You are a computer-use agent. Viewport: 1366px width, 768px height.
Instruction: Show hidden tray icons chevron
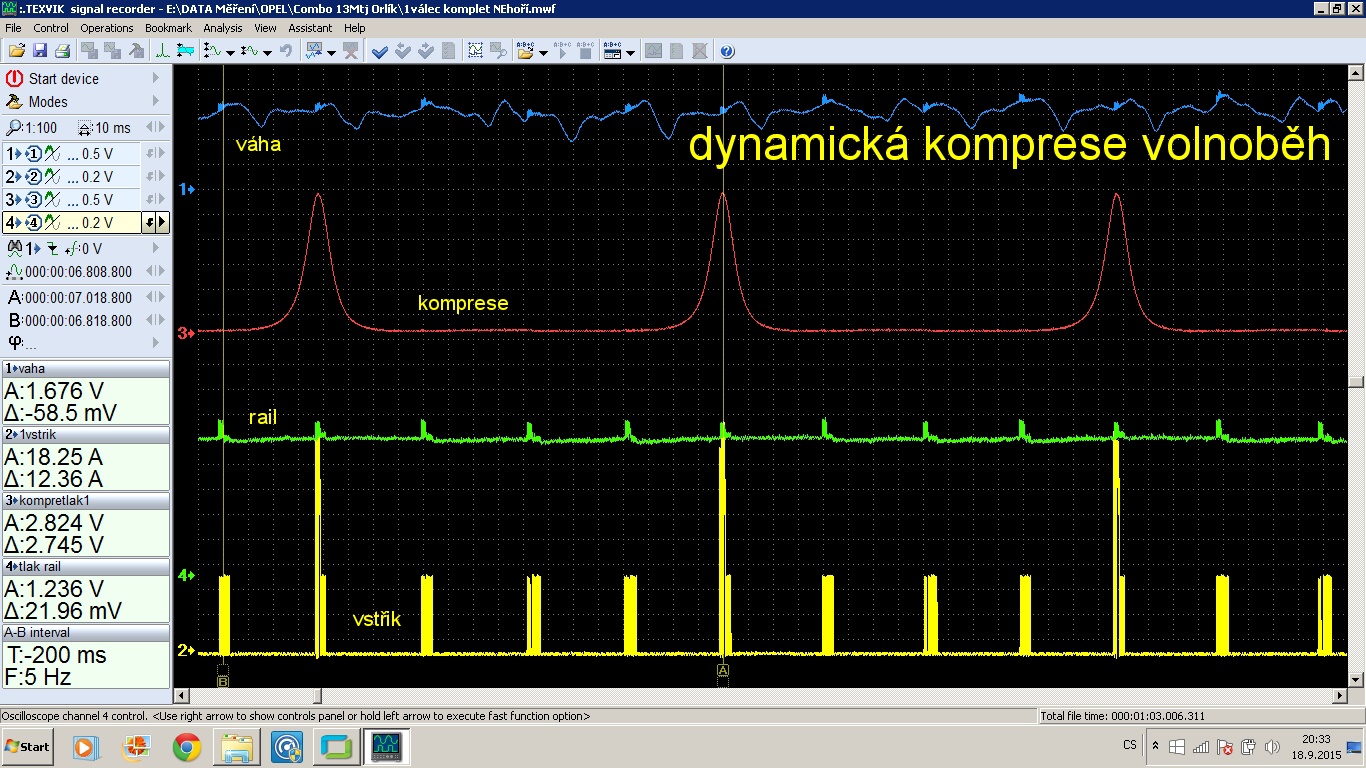click(1155, 746)
